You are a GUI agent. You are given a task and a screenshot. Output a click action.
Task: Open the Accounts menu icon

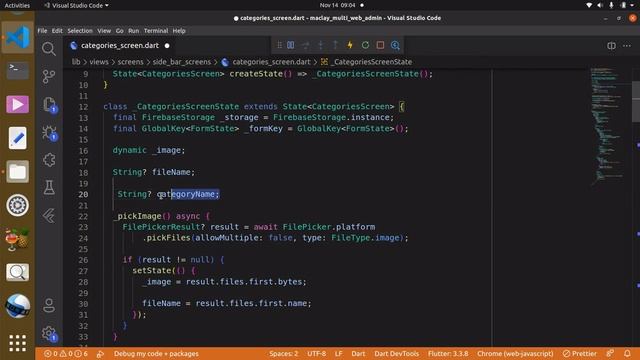pos(49,305)
